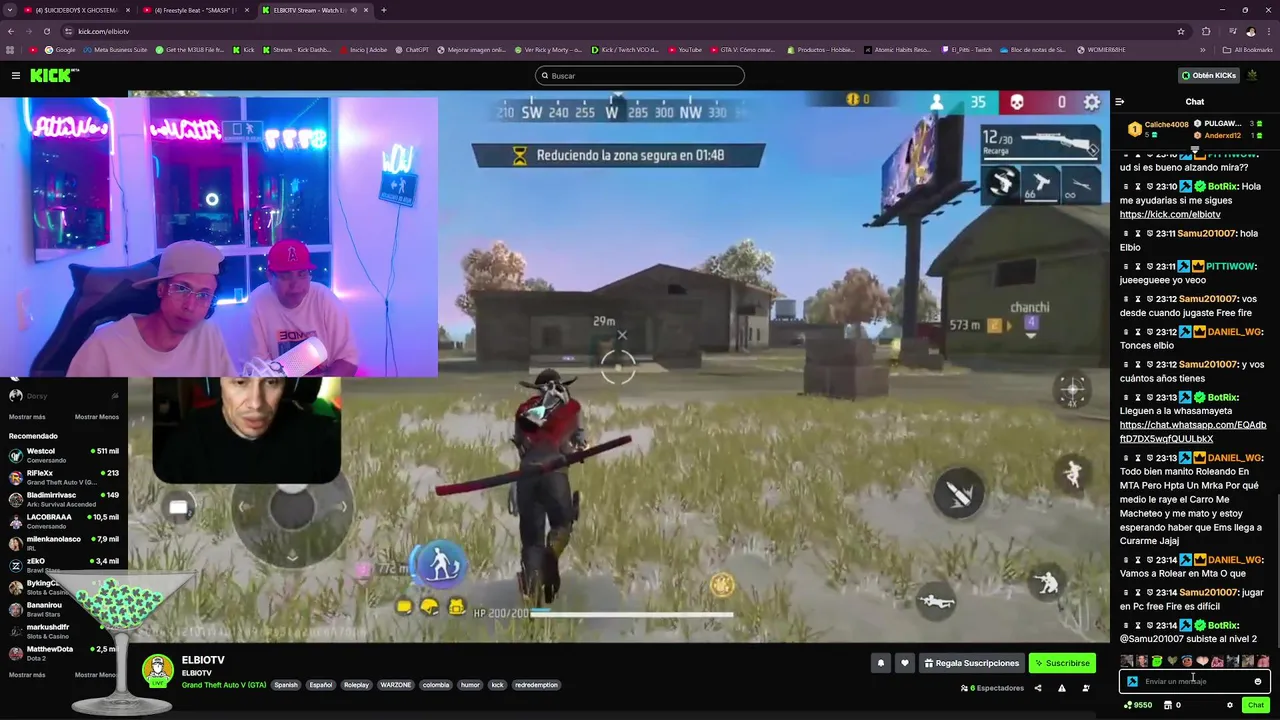Viewport: 1280px width, 720px height.
Task: Click the bell notification button below stream
Action: 881,663
